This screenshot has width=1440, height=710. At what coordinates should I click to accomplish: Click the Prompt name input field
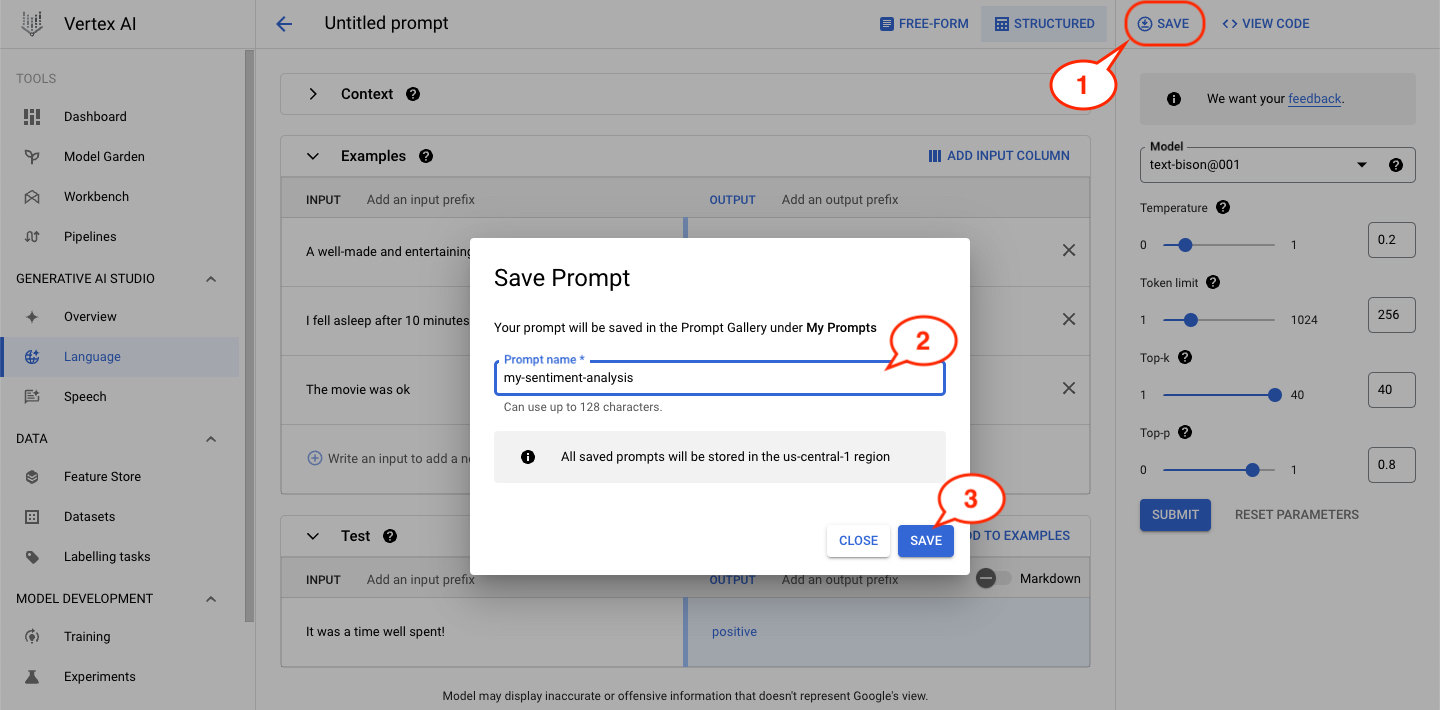point(719,378)
